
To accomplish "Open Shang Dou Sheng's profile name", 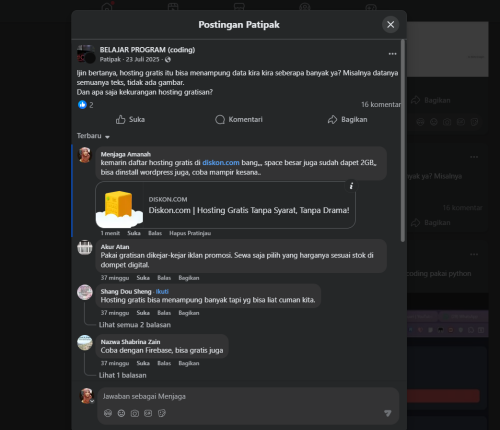I will click(126, 292).
